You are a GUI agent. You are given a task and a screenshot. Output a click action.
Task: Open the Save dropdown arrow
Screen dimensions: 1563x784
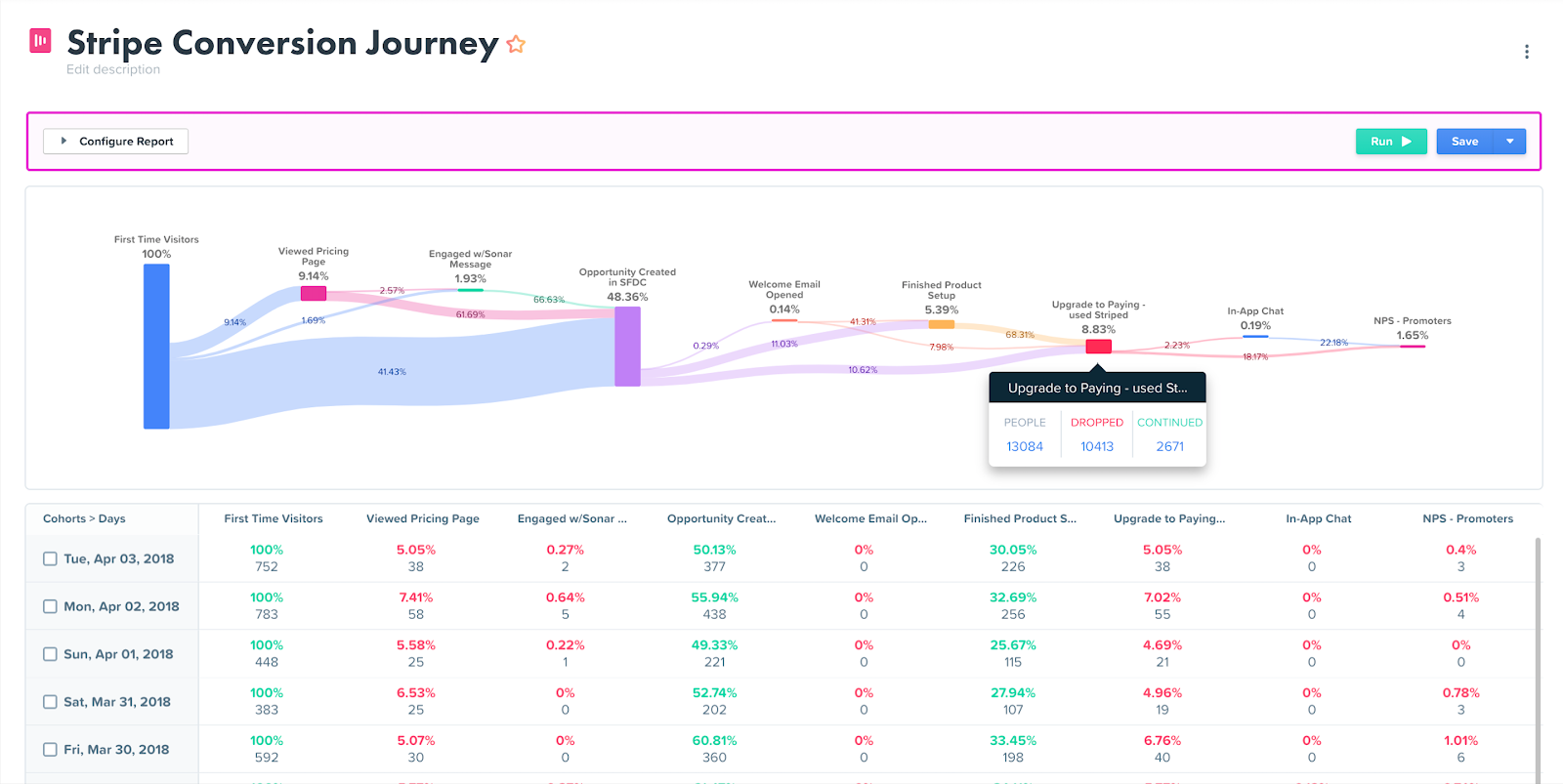coord(1510,142)
